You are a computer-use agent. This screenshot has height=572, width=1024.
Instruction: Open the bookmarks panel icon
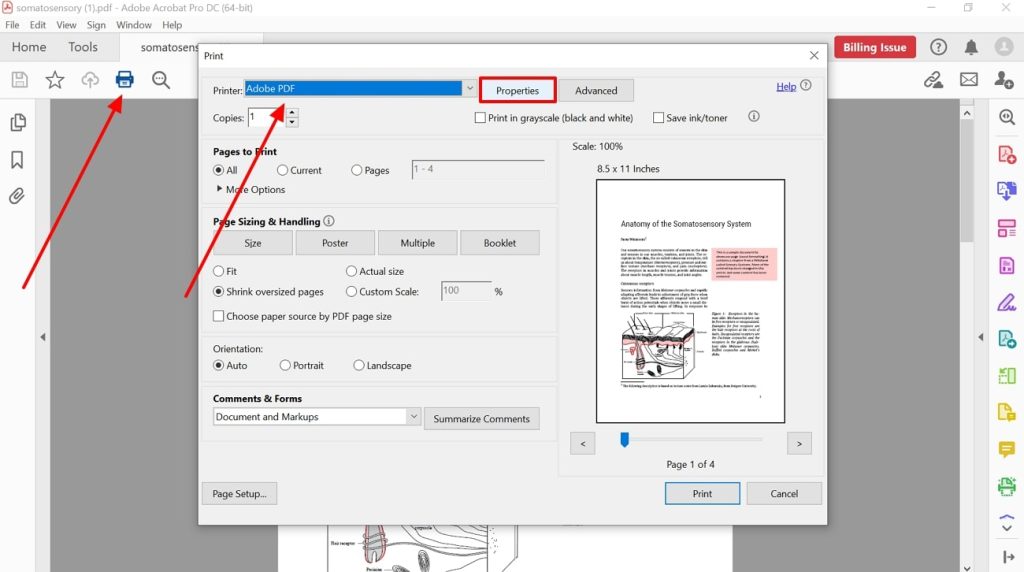(x=17, y=160)
